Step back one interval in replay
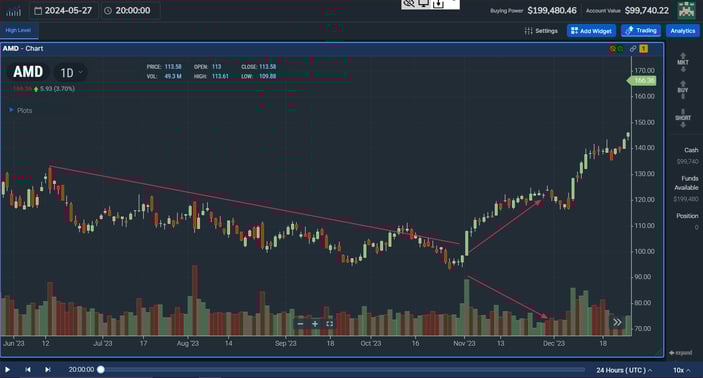The image size is (703, 378). tap(28, 369)
